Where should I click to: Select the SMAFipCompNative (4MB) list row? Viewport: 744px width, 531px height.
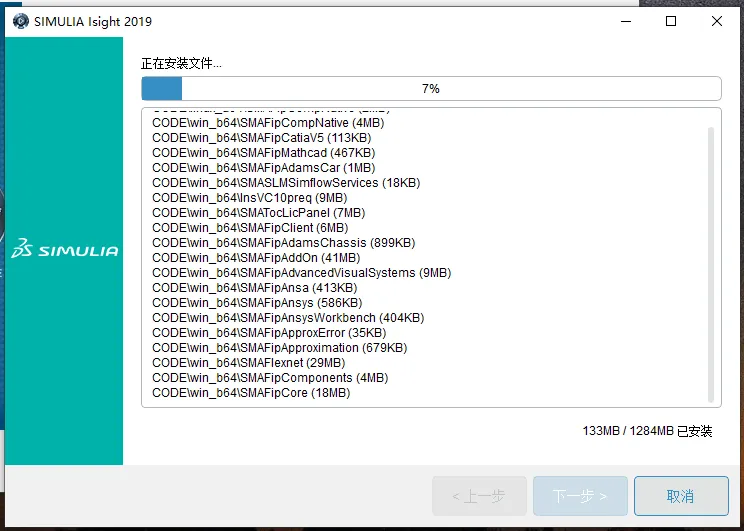[x=268, y=123]
